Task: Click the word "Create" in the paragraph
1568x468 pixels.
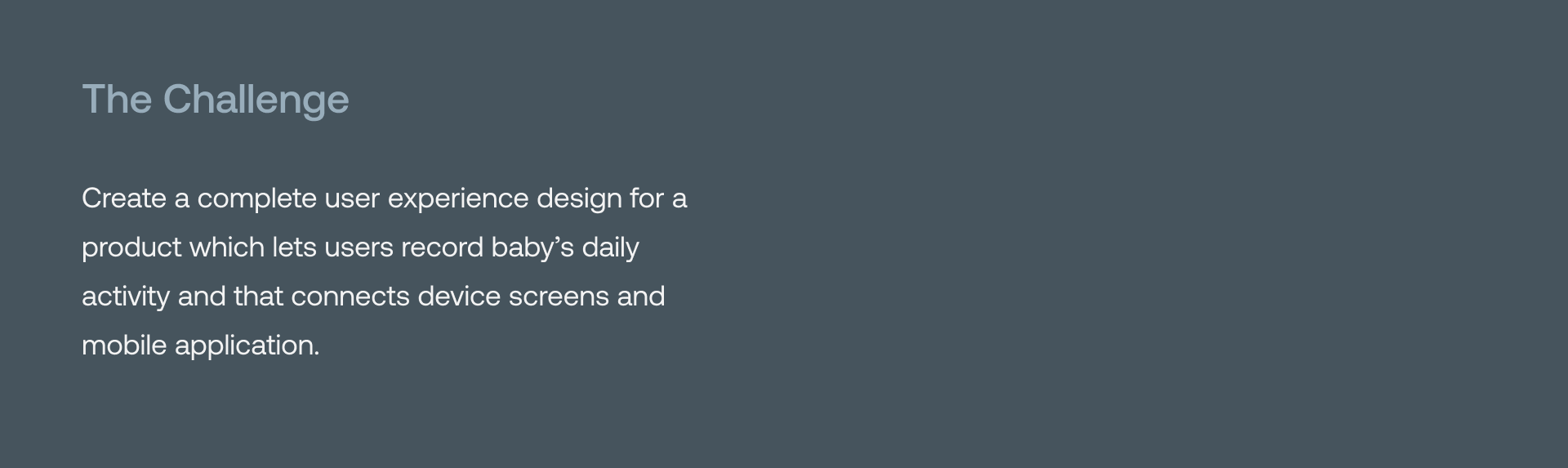Action: click(123, 198)
